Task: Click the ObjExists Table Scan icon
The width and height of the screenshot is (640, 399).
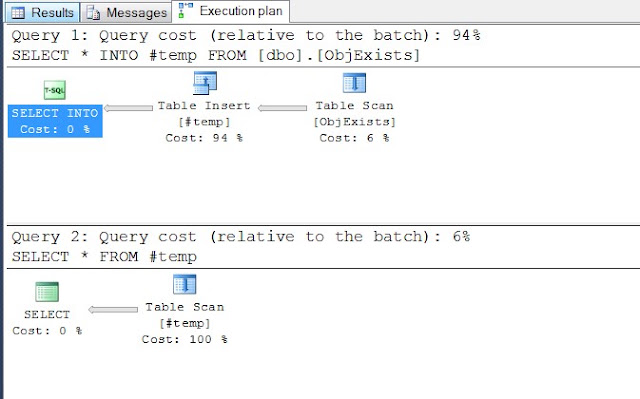Action: (x=354, y=83)
